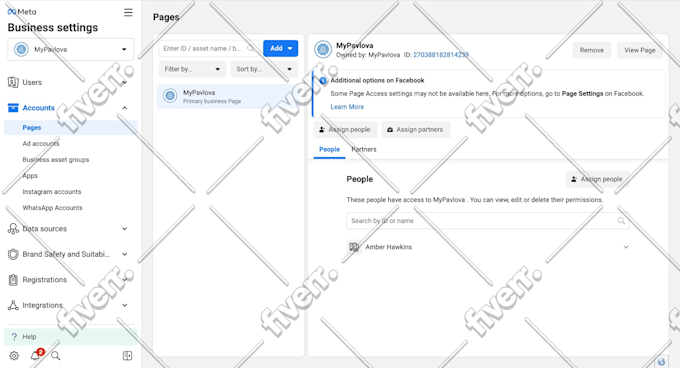Open Ad accounts in sidebar
Image resolution: width=680 pixels, height=368 pixels.
coord(41,143)
